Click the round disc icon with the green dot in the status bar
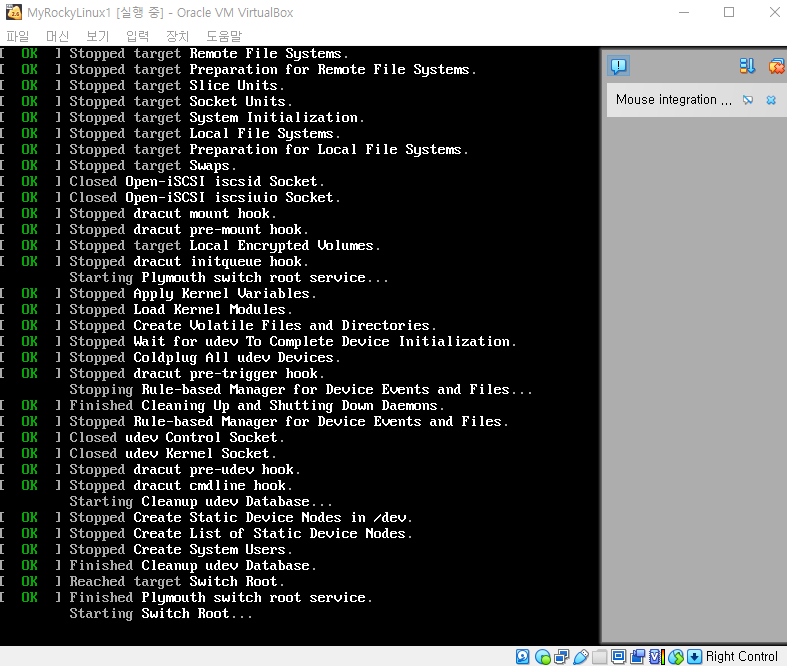This screenshot has height=666, width=787. (x=543, y=656)
